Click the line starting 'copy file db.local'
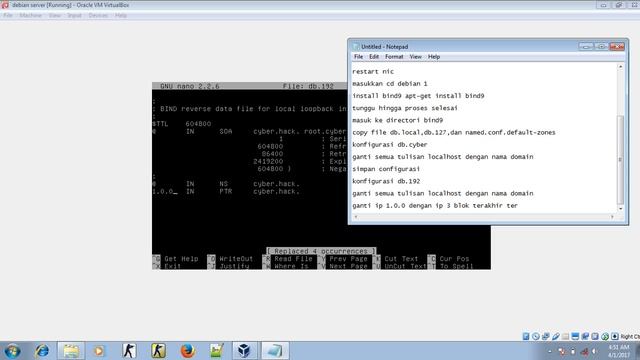The width and height of the screenshot is (640, 360). coord(454,133)
